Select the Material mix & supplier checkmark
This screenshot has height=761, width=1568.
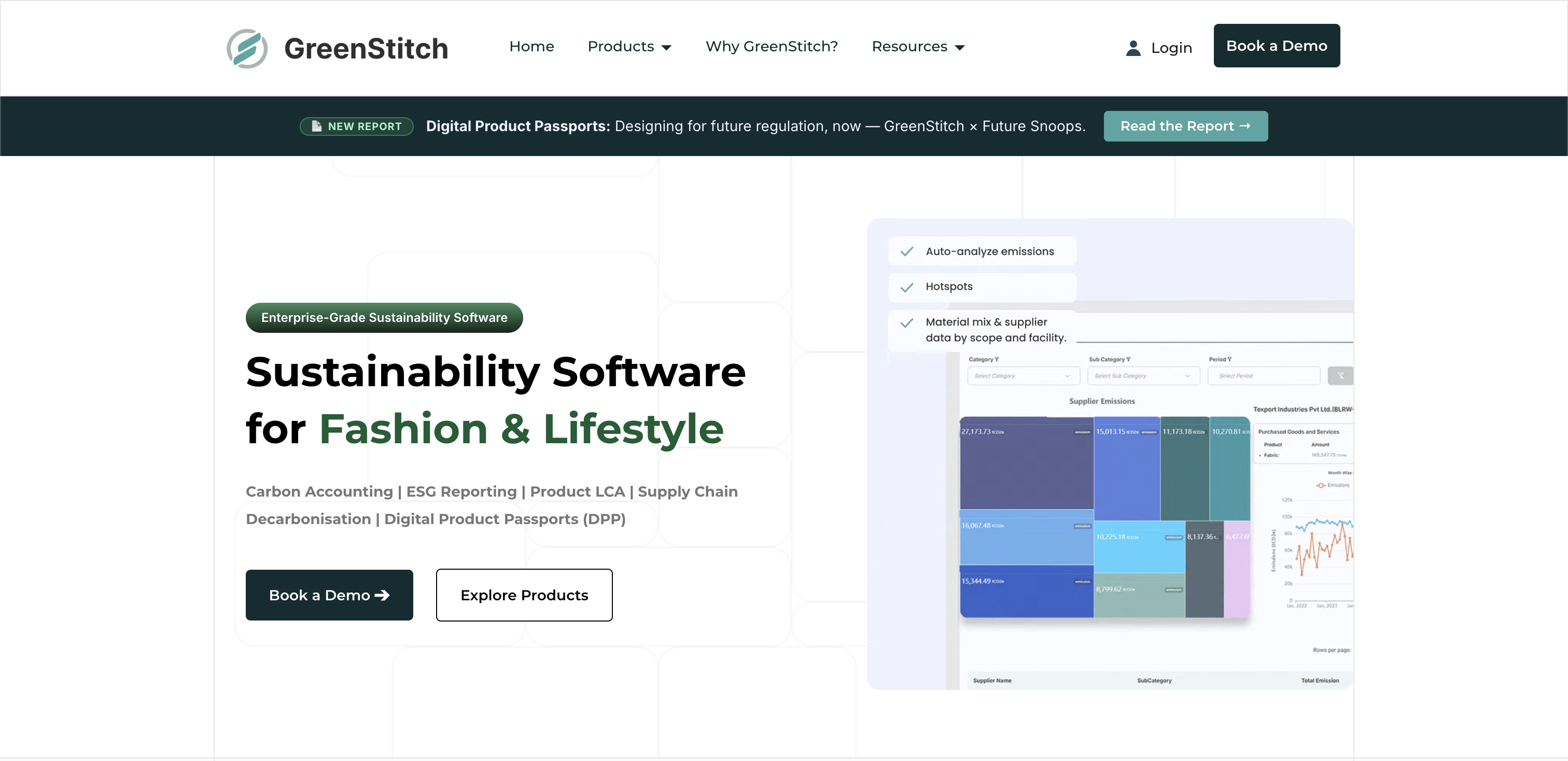[x=907, y=323]
